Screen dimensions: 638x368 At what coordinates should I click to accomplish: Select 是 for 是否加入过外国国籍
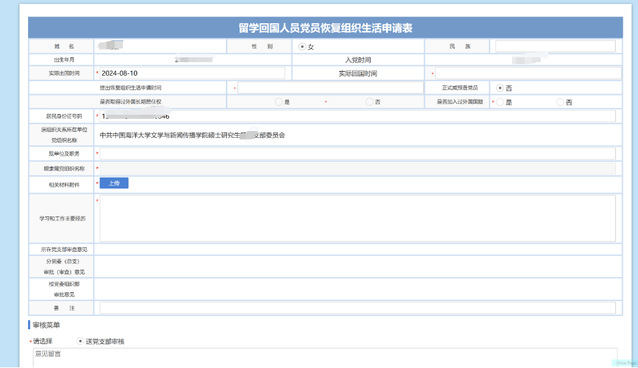tap(500, 102)
